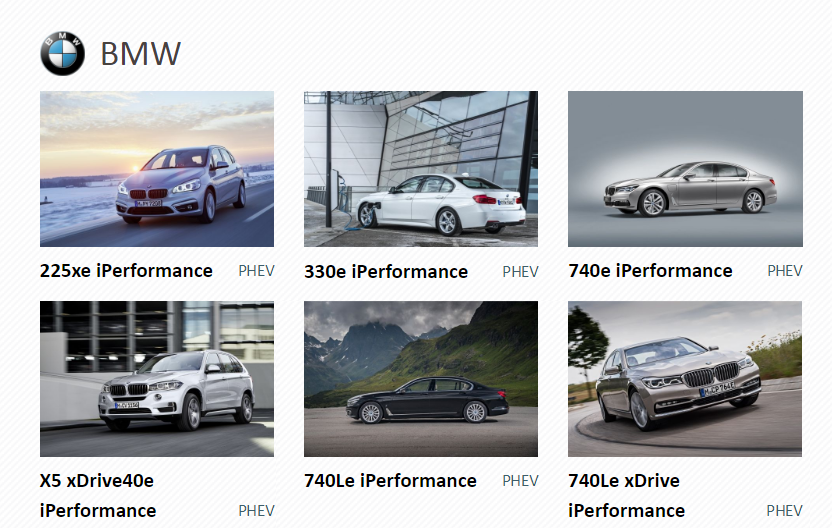Screen dimensions: 832x528
Task: Click the PHEV tag beside 740Le xDrive
Action: click(785, 511)
